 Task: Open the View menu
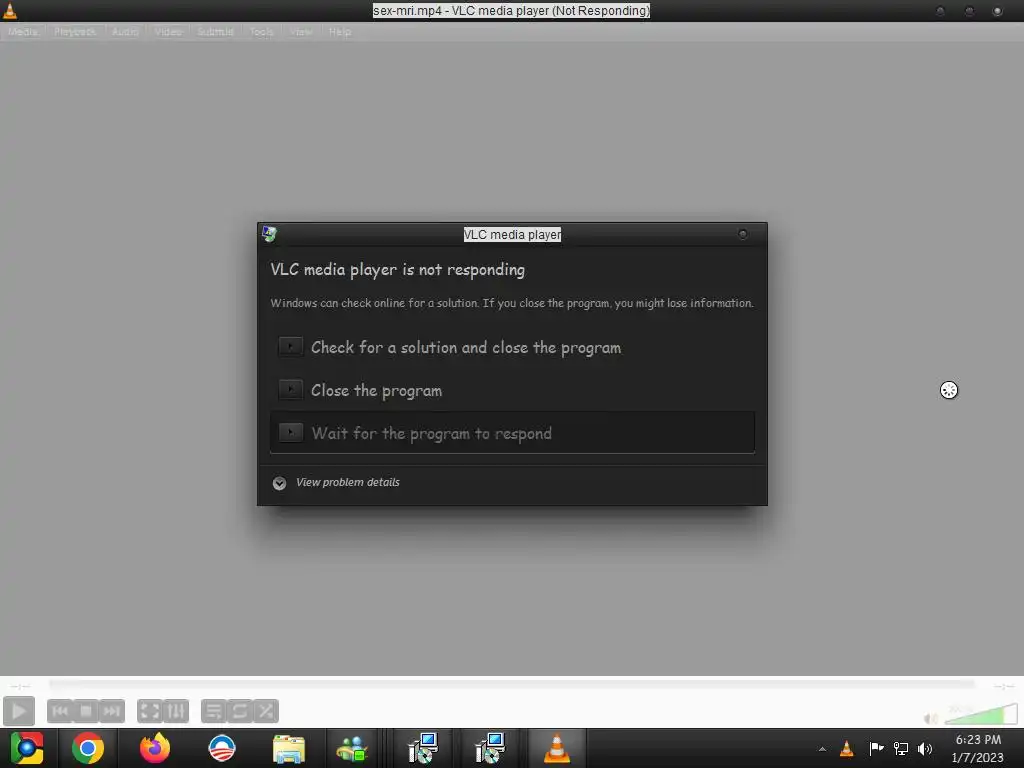(301, 31)
